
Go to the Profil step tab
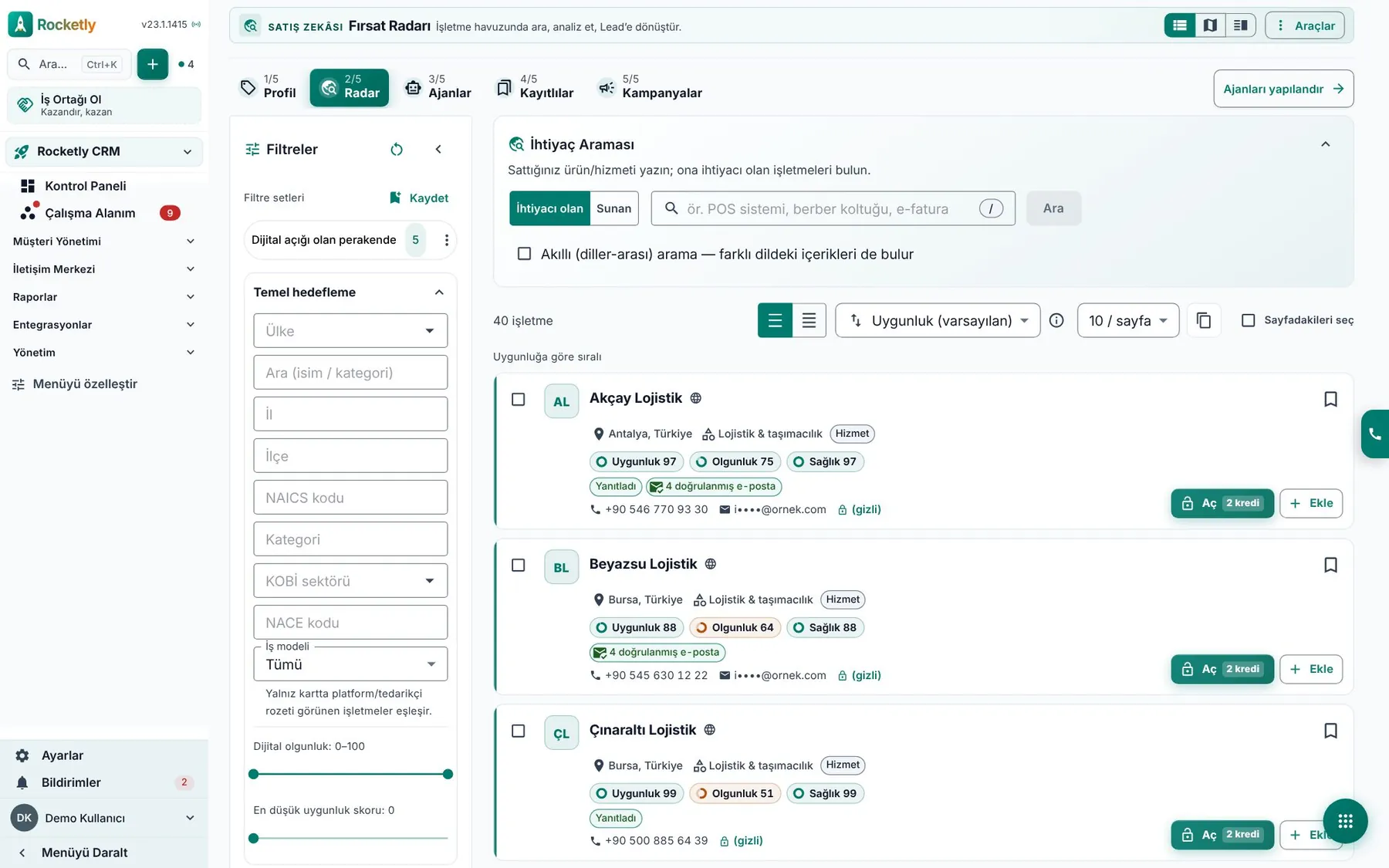click(269, 86)
